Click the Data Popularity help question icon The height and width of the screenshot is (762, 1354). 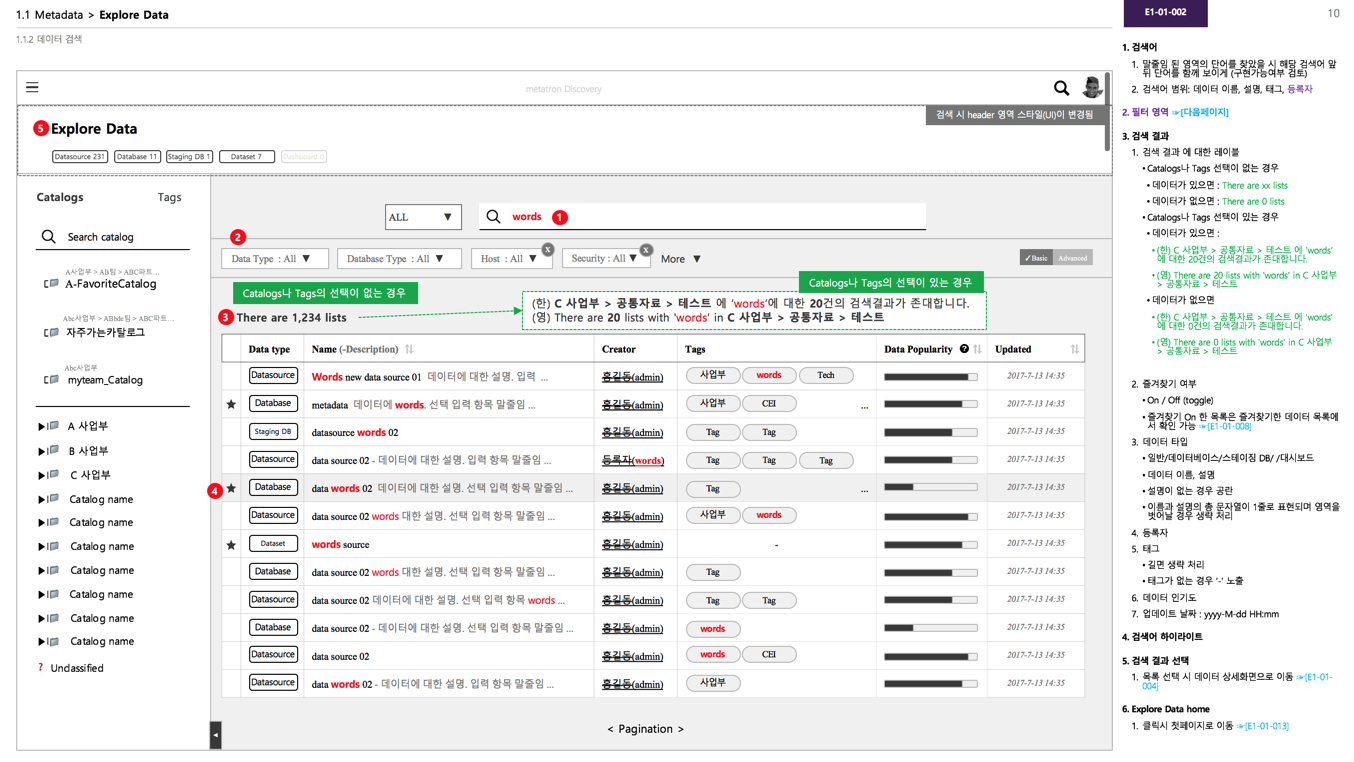click(964, 349)
